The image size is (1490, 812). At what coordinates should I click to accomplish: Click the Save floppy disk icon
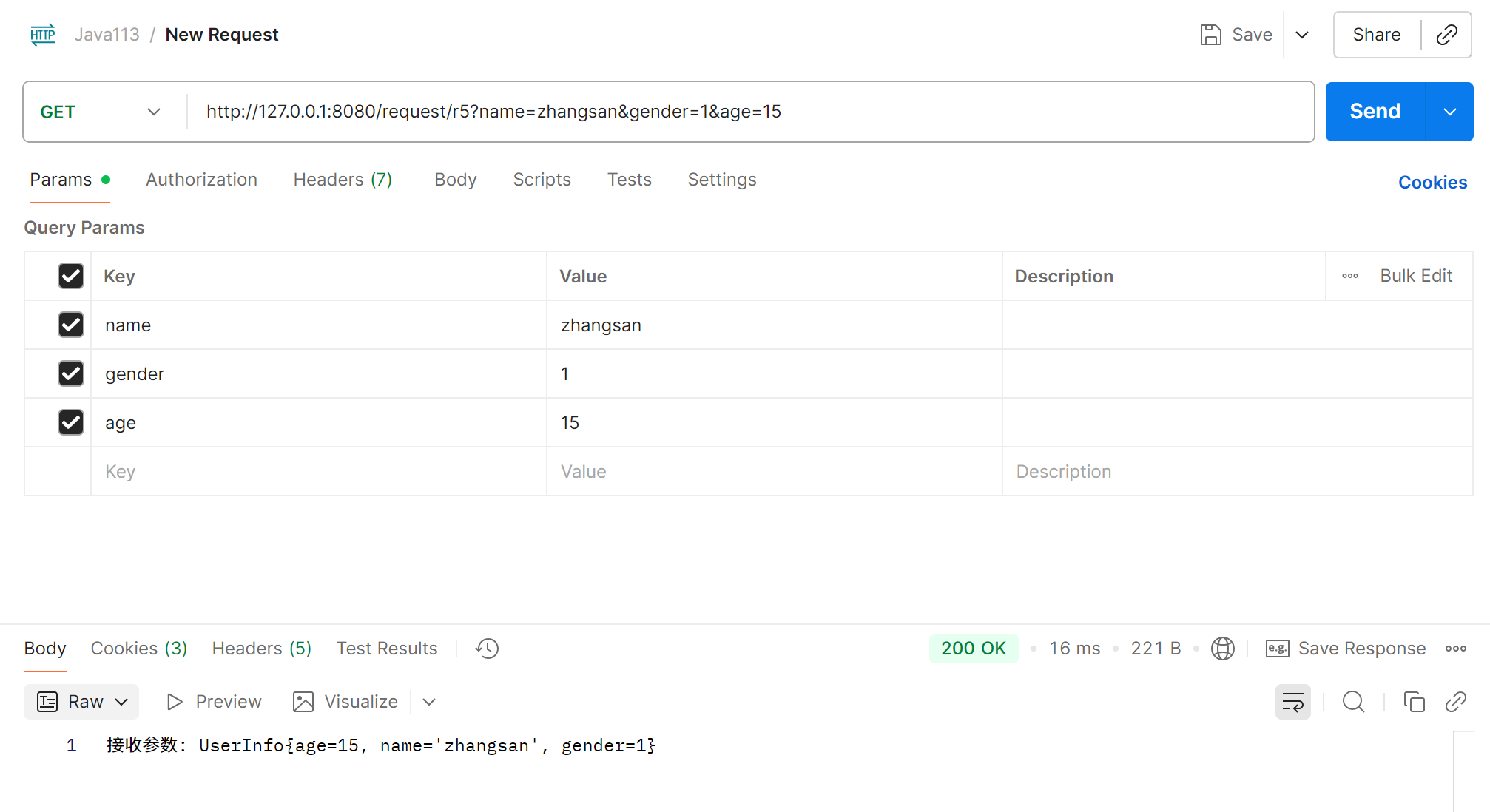click(1210, 35)
